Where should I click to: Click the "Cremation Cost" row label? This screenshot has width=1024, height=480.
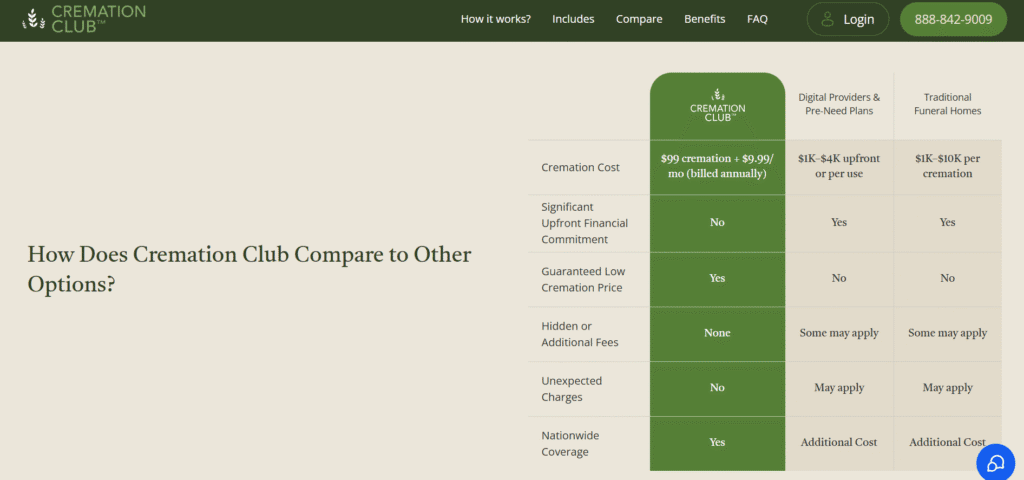pos(580,167)
